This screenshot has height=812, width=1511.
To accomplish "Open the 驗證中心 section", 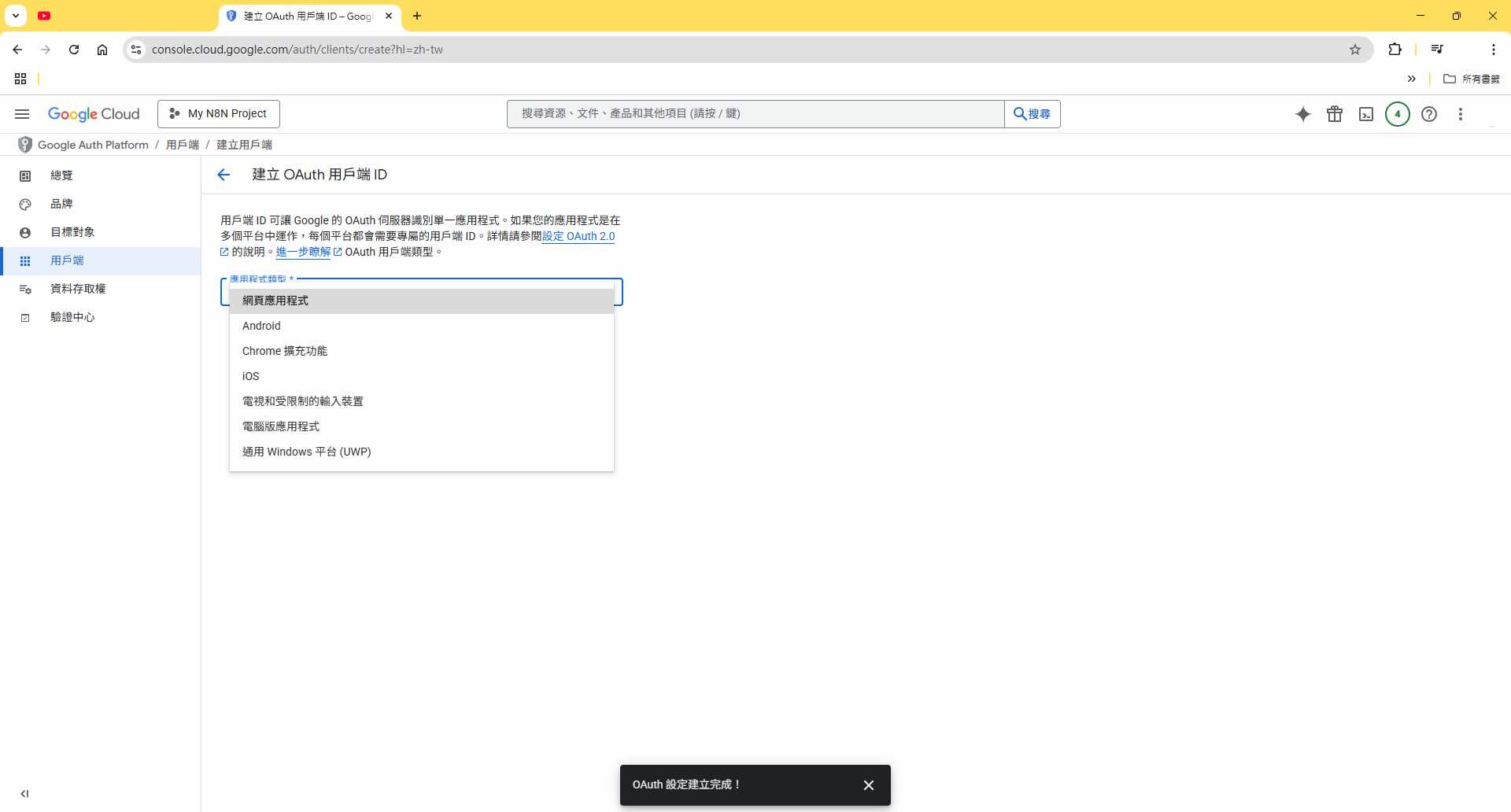I will point(72,317).
